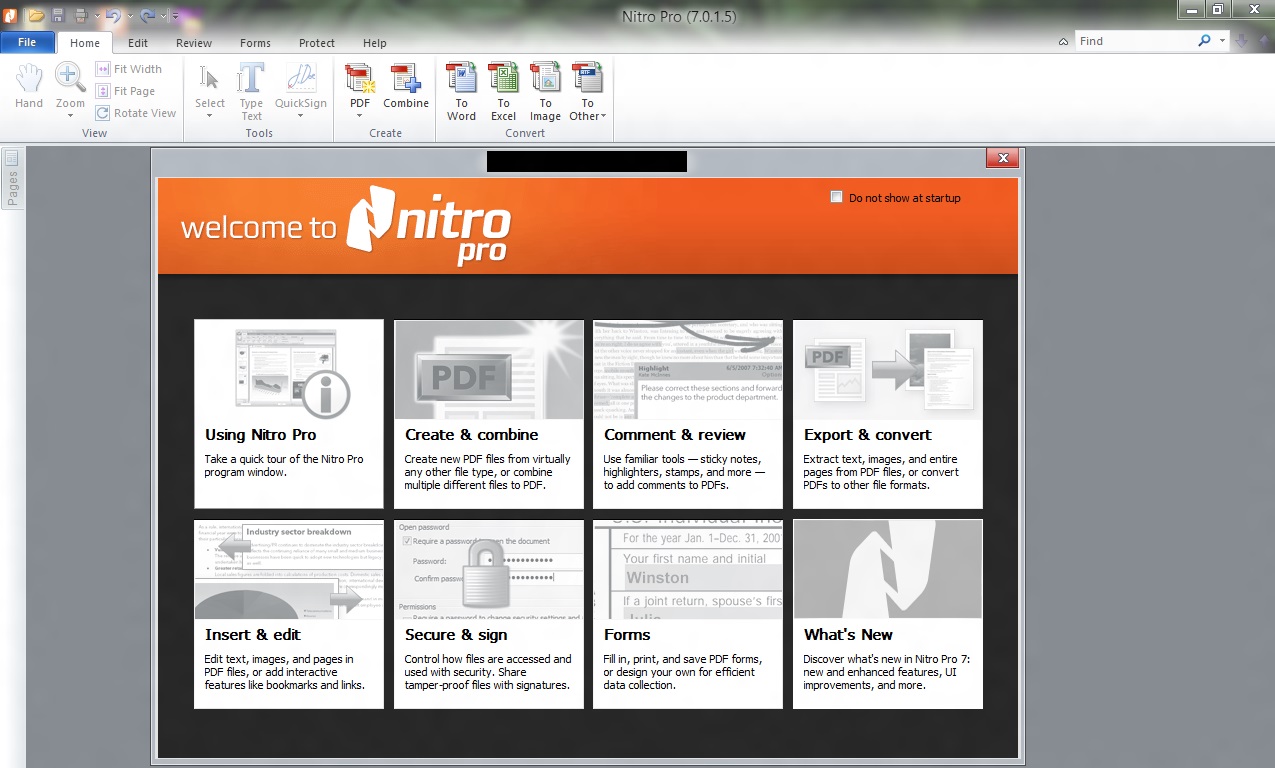Expand the QuickSign dropdown arrow
This screenshot has width=1275, height=768.
[301, 115]
